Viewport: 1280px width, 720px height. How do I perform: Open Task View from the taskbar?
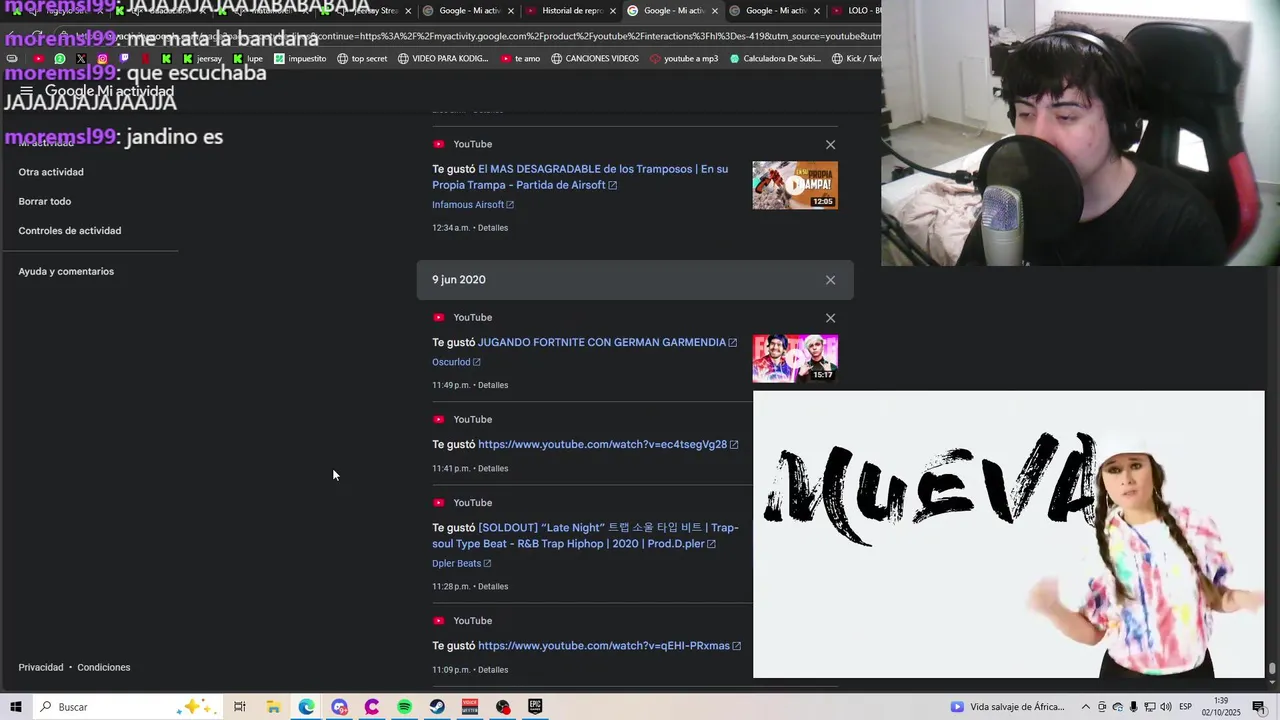click(x=240, y=707)
